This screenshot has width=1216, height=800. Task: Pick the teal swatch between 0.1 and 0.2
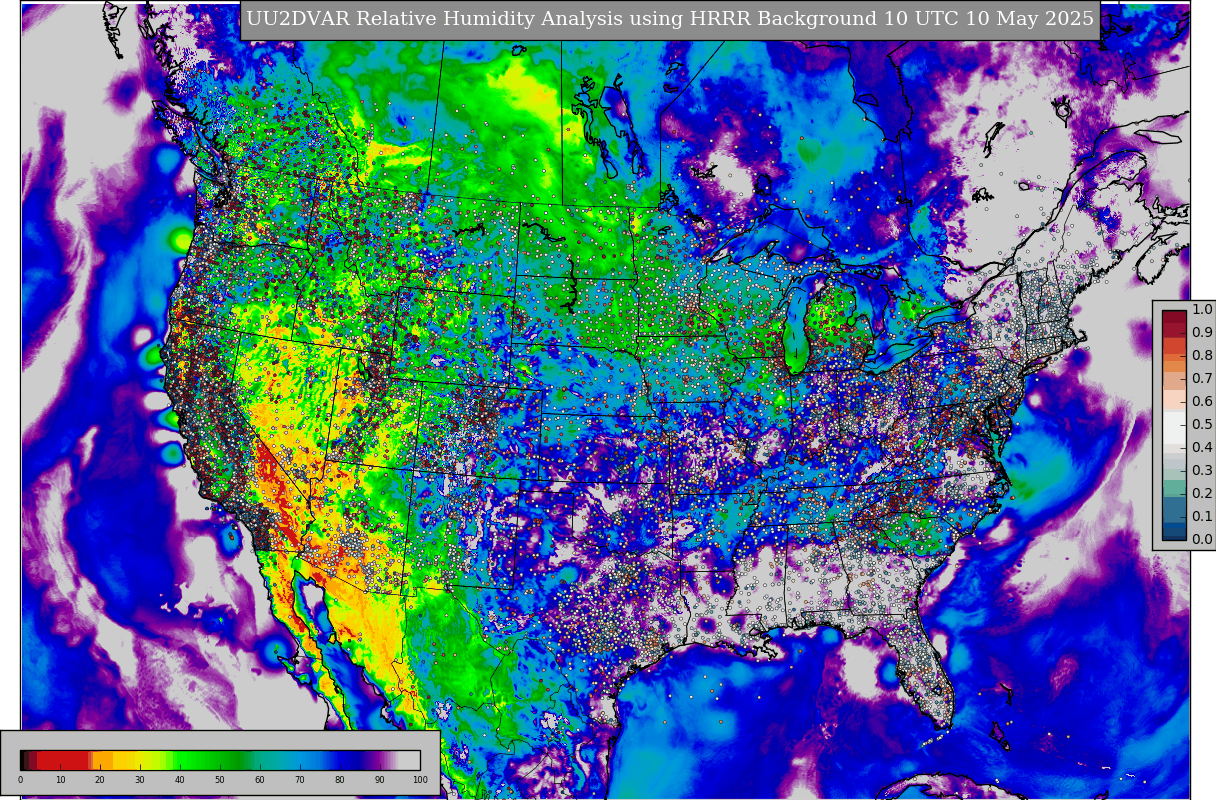point(1174,505)
